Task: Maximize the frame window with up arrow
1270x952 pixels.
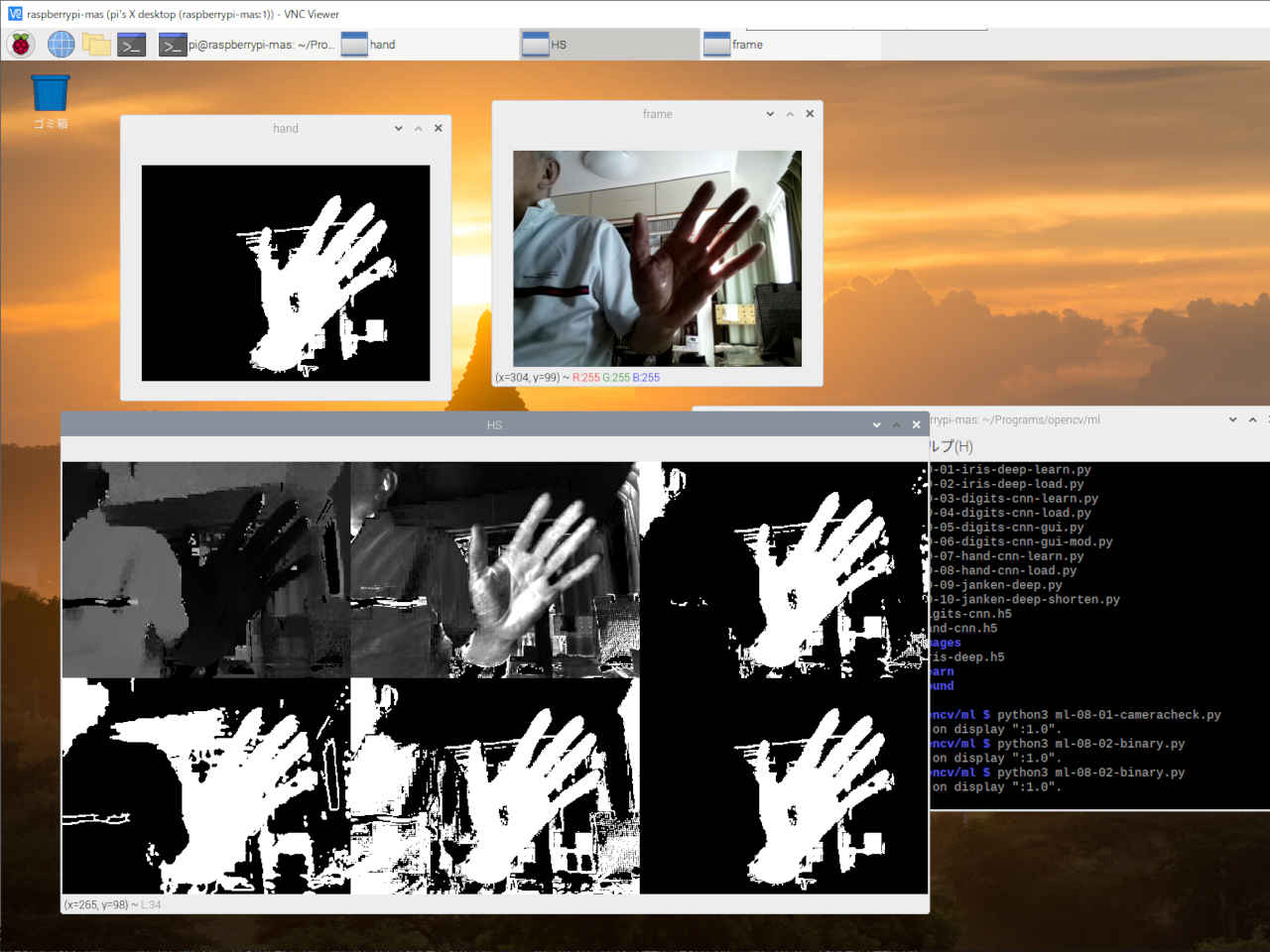Action: (x=790, y=114)
